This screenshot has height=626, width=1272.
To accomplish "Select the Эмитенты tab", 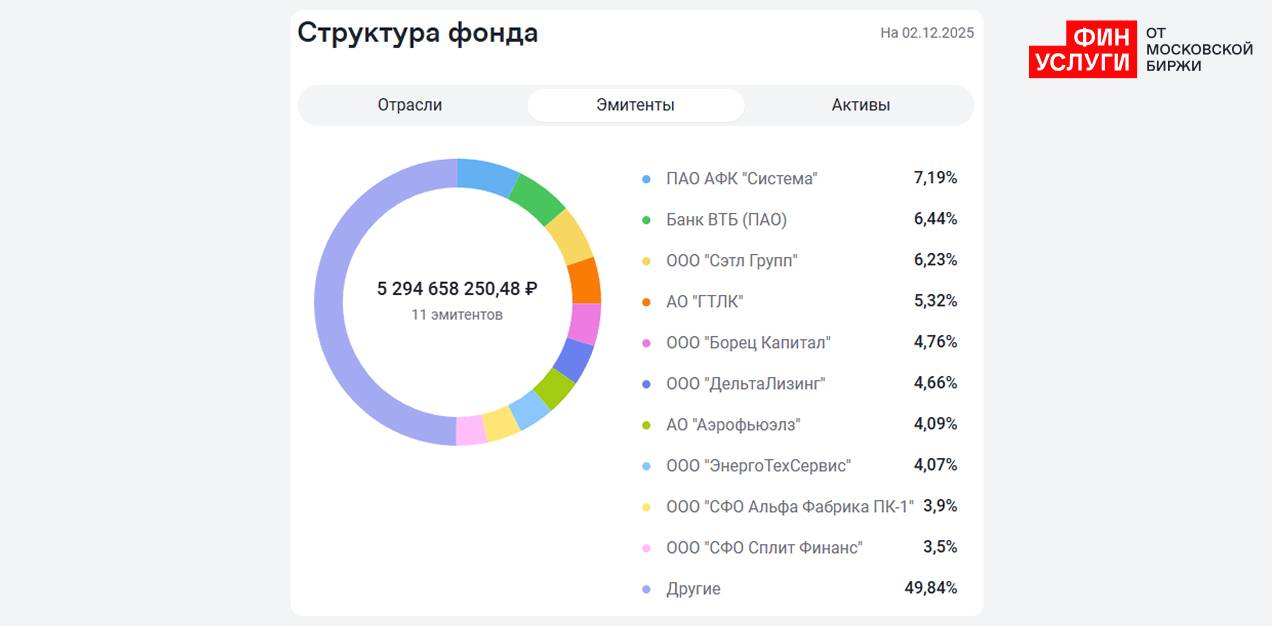I will coord(635,105).
